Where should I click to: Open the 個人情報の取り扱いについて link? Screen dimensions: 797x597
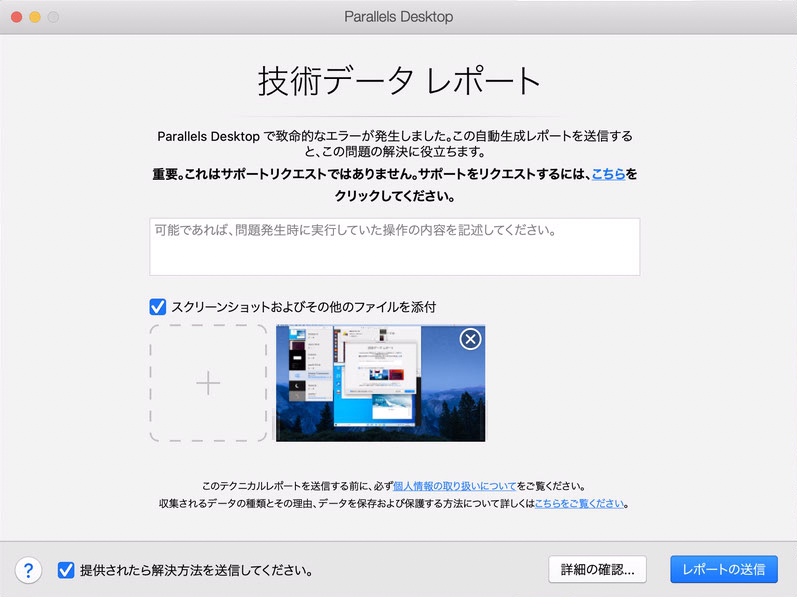(x=455, y=485)
